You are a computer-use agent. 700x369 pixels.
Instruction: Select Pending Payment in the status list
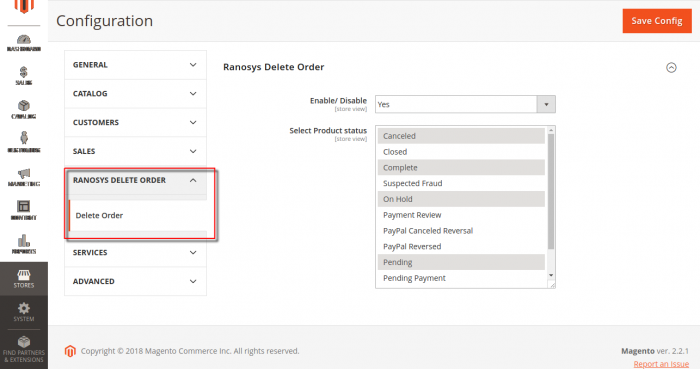point(461,278)
